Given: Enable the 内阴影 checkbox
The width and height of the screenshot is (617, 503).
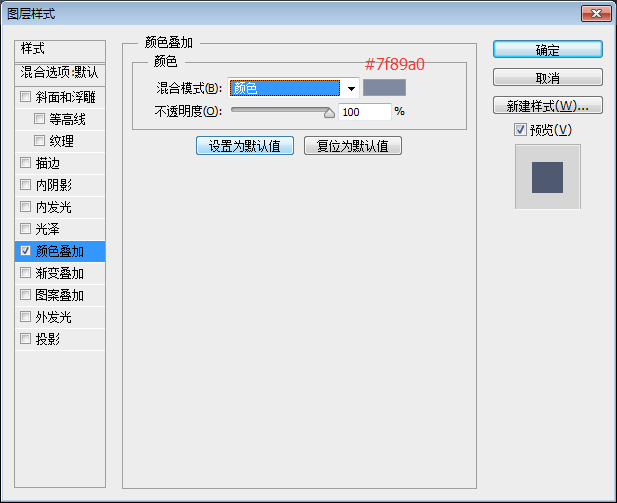Looking at the screenshot, I should [x=26, y=185].
